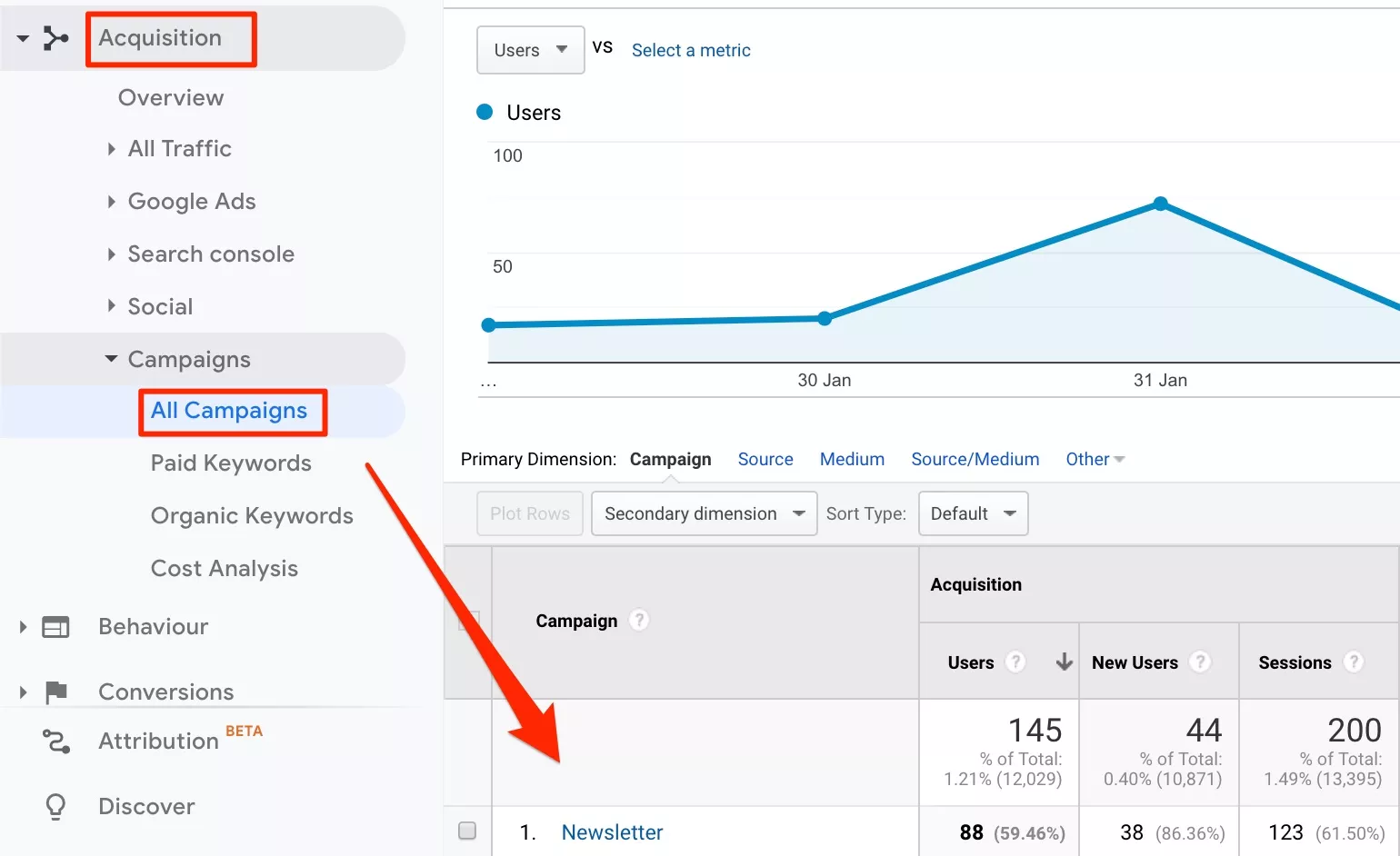Click the Conversions flag icon
1400x856 pixels.
point(56,692)
